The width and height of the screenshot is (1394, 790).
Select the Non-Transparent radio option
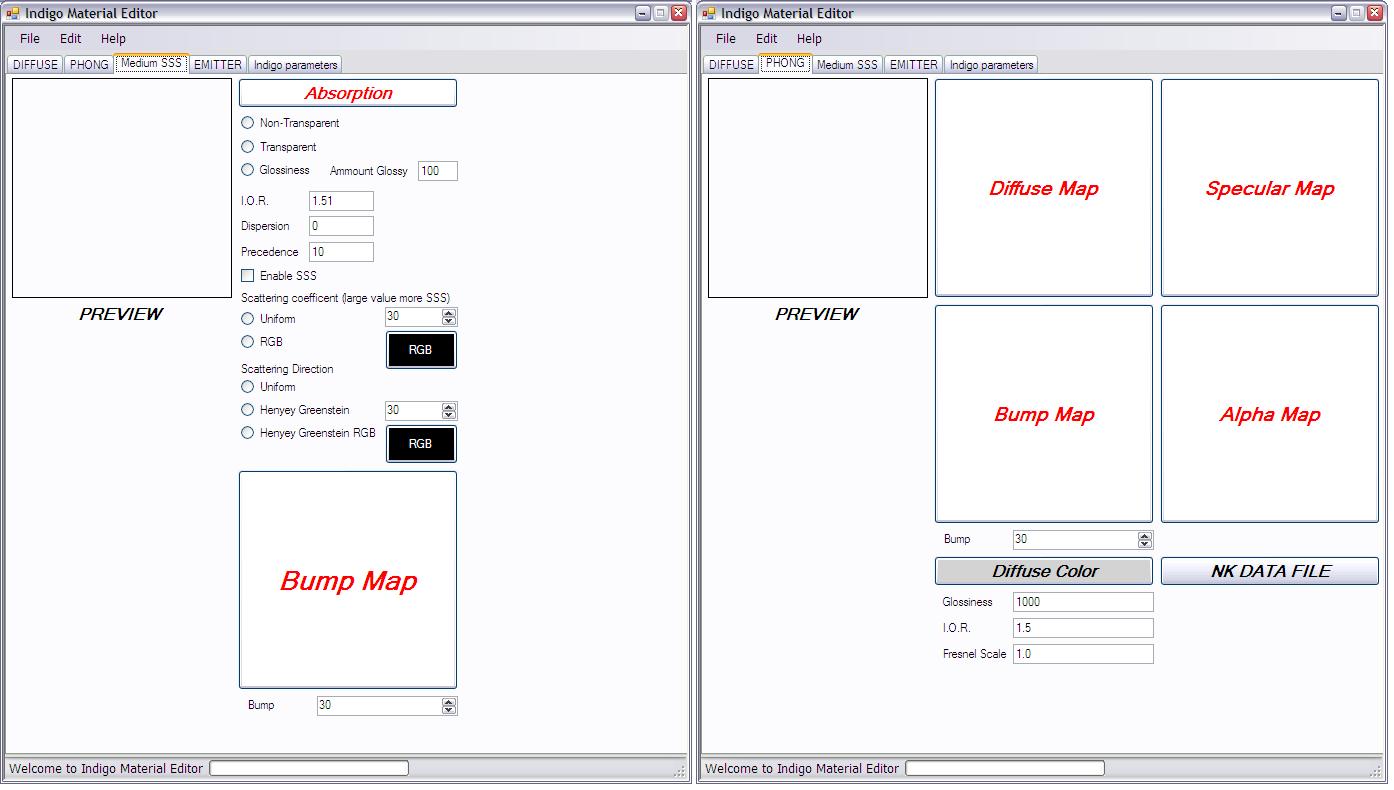pyautogui.click(x=248, y=123)
